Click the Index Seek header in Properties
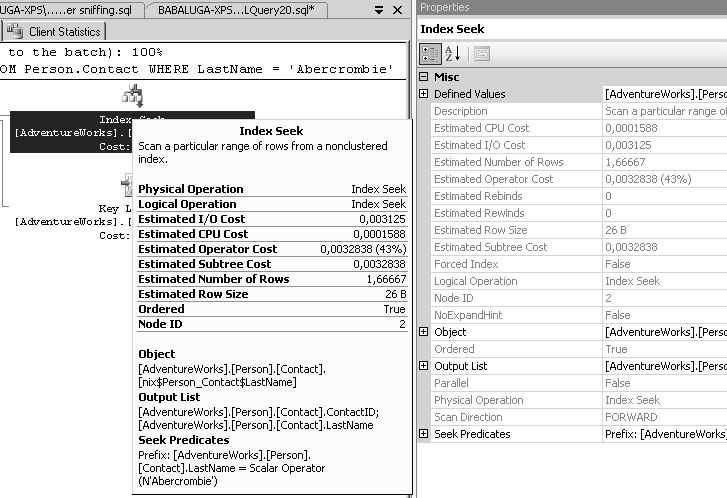 click(452, 29)
